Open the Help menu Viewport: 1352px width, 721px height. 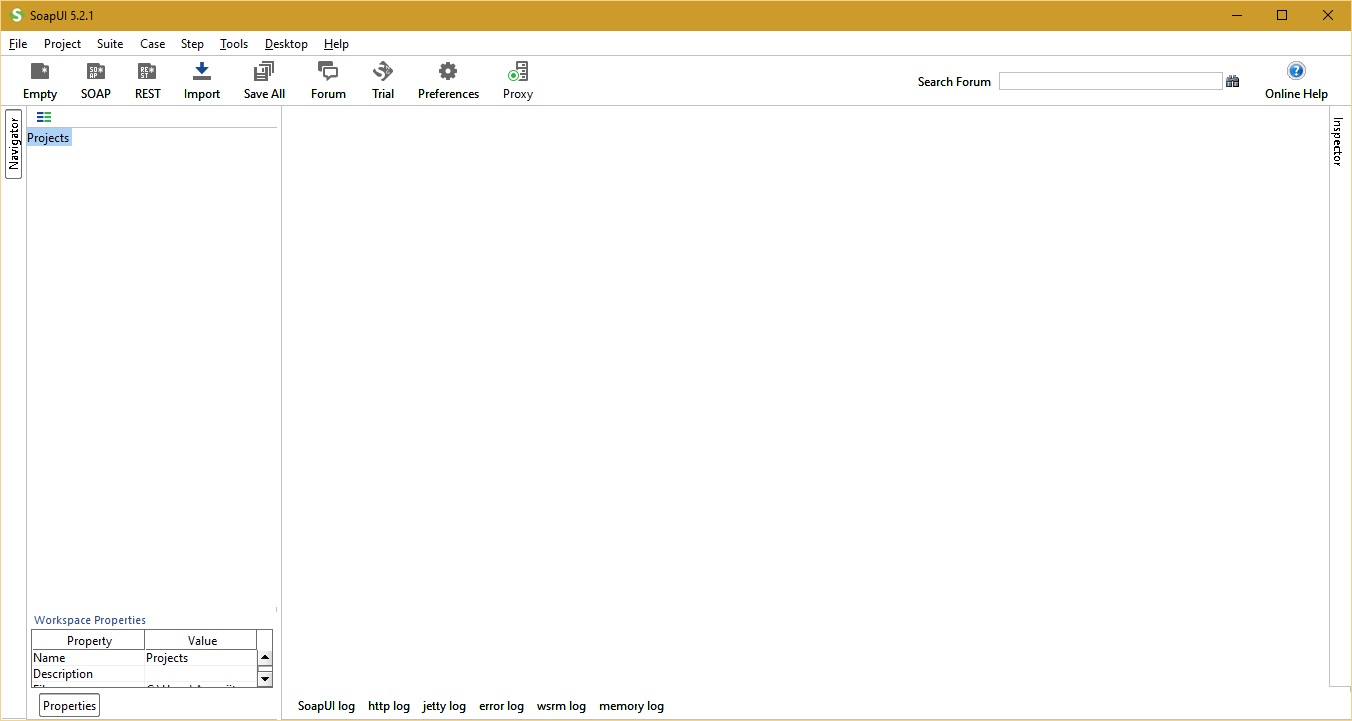(x=336, y=44)
